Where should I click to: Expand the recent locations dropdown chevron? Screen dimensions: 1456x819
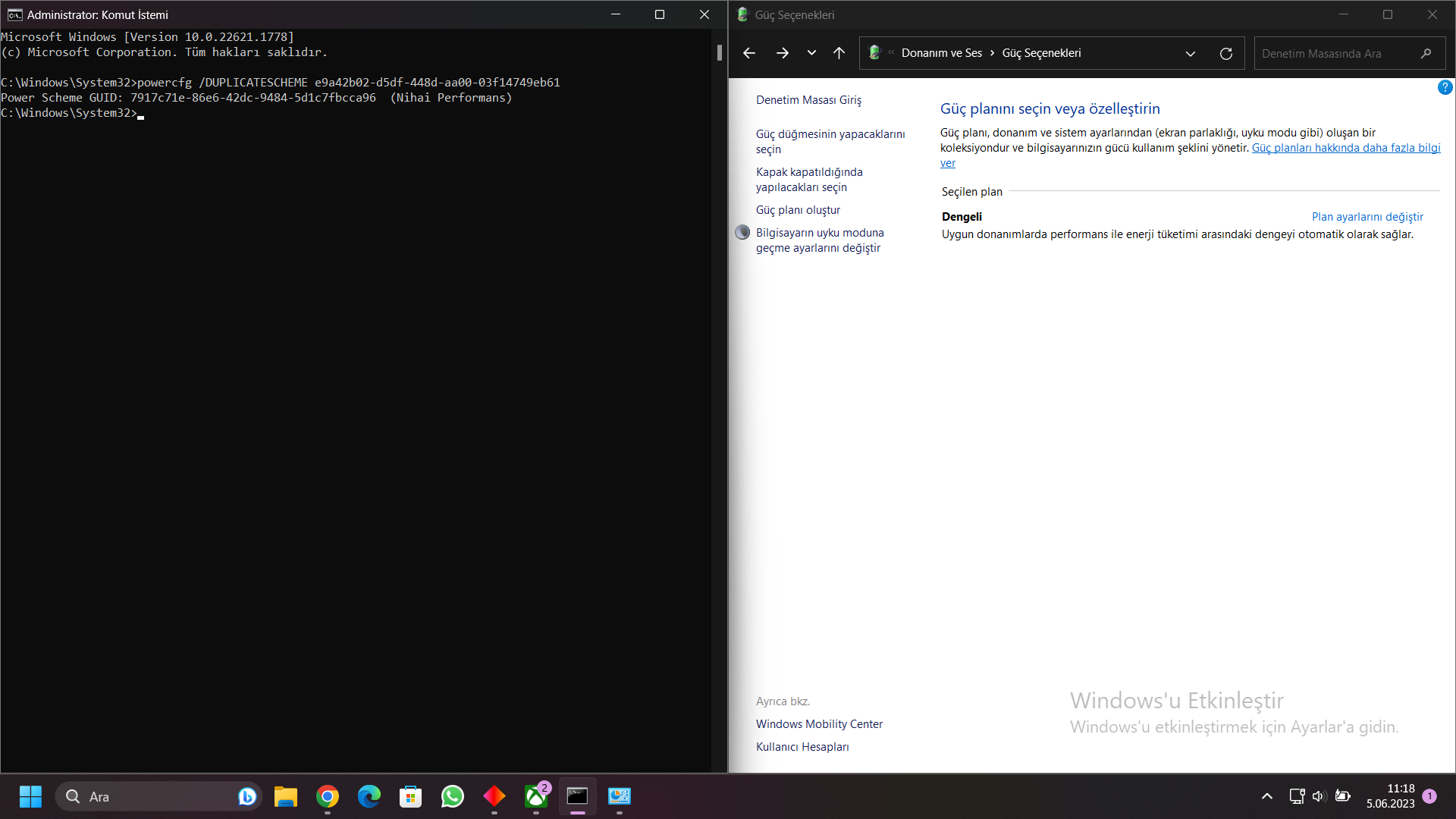pos(811,53)
